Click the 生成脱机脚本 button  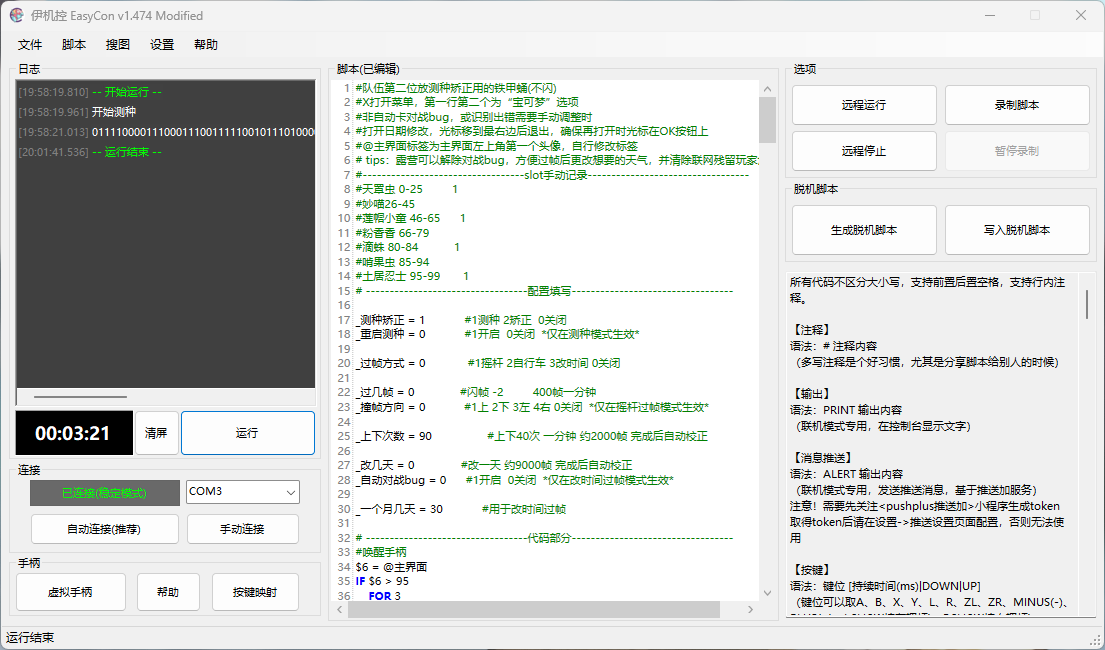(x=864, y=230)
